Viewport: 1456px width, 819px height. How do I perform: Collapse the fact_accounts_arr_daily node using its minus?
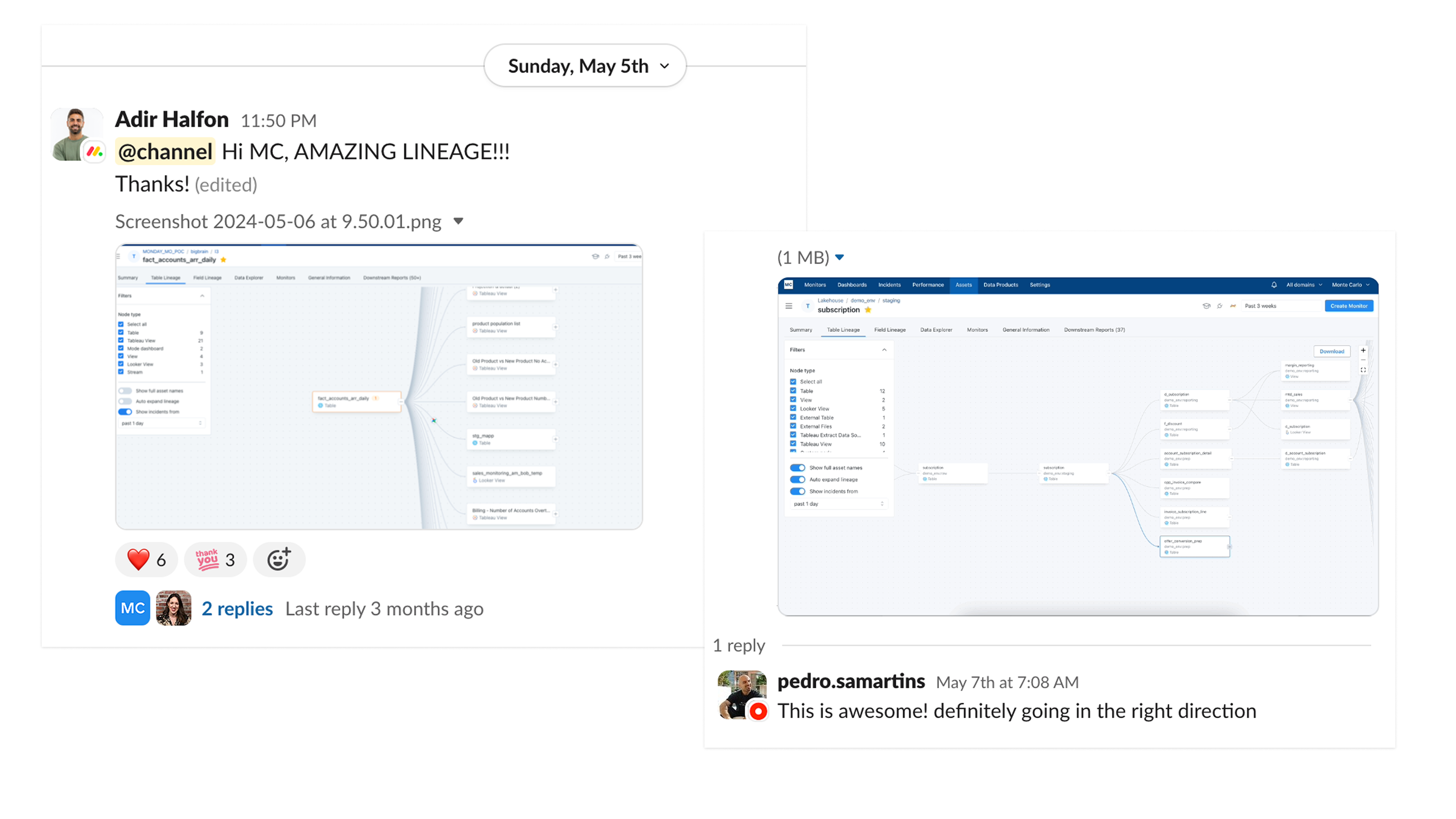pos(401,402)
